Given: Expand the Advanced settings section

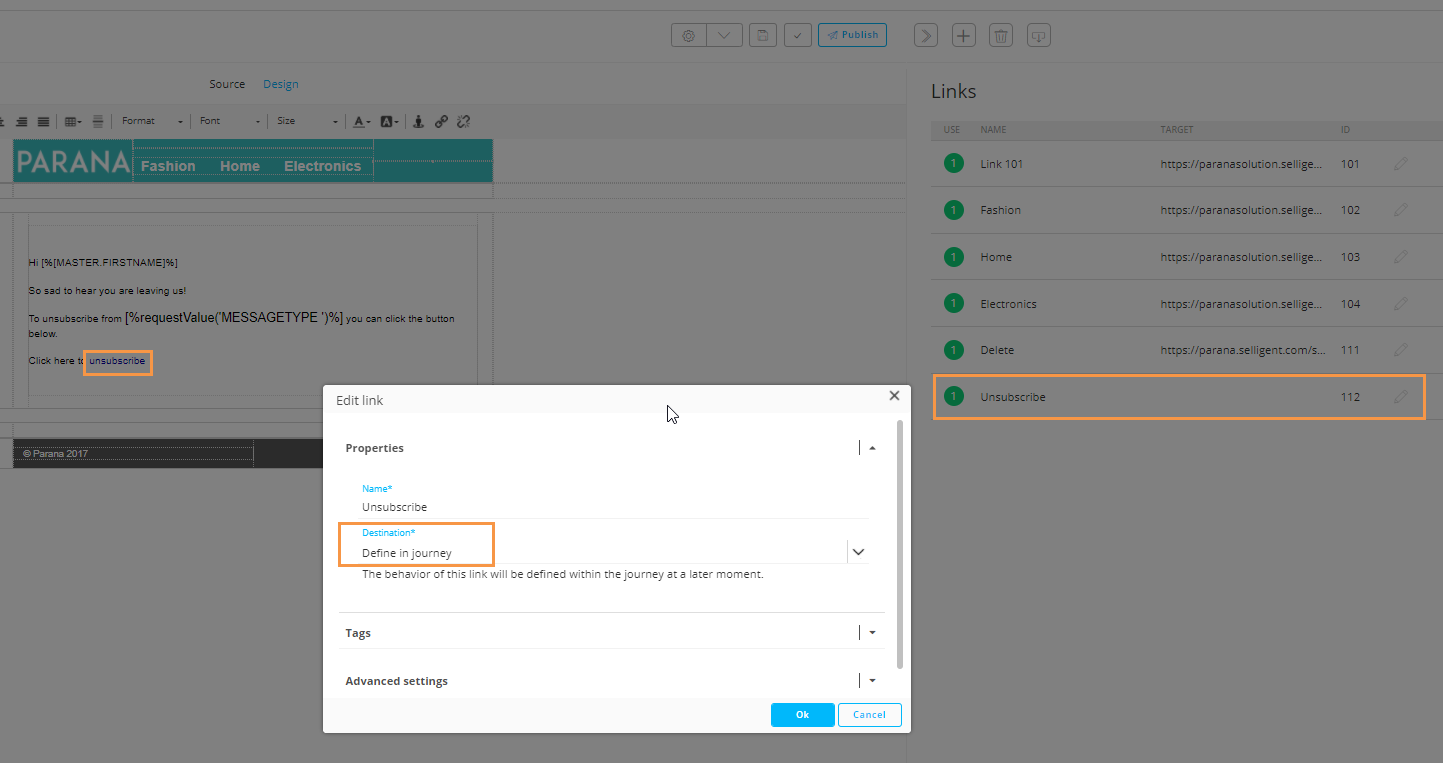Looking at the screenshot, I should coord(872,681).
